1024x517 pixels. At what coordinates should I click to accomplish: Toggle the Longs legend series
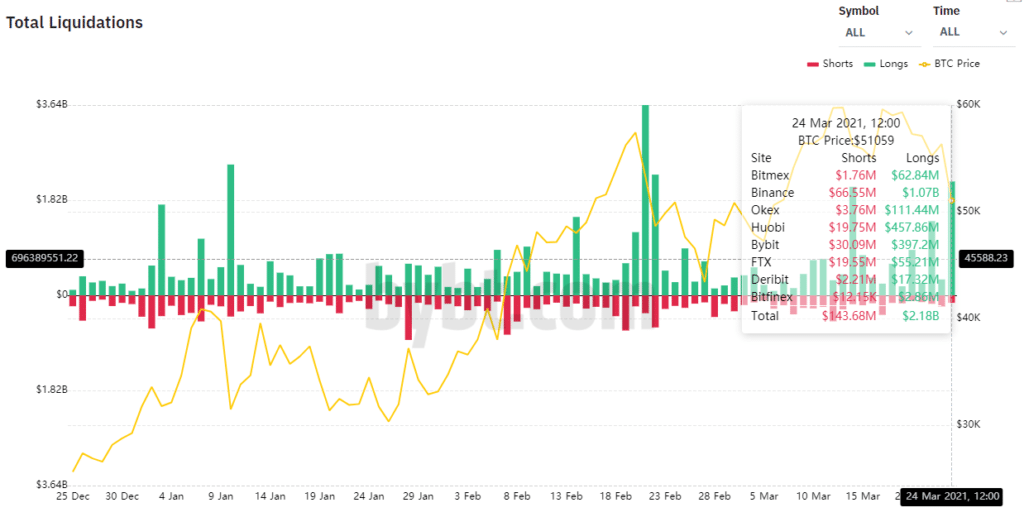pyautogui.click(x=886, y=63)
